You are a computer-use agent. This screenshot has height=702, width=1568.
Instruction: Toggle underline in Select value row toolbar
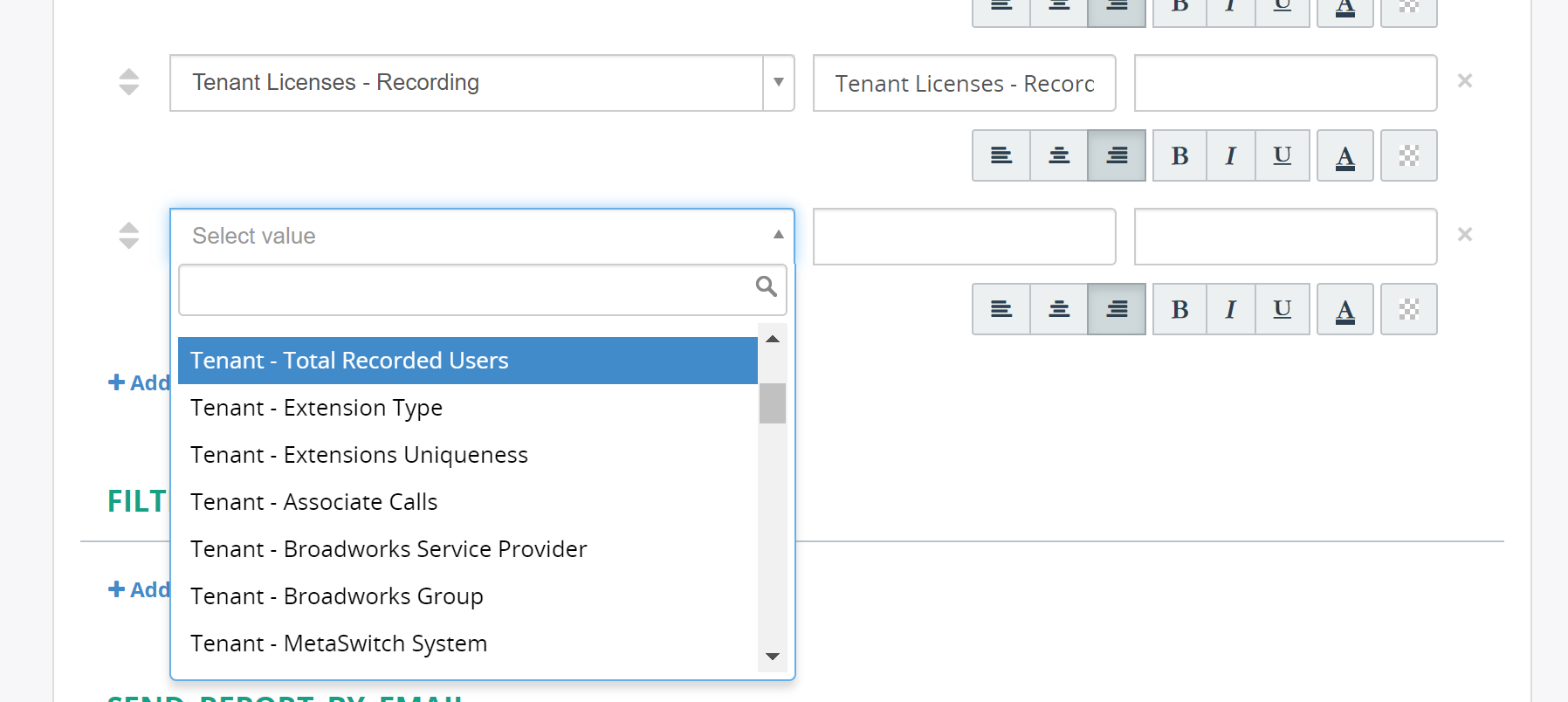point(1283,309)
